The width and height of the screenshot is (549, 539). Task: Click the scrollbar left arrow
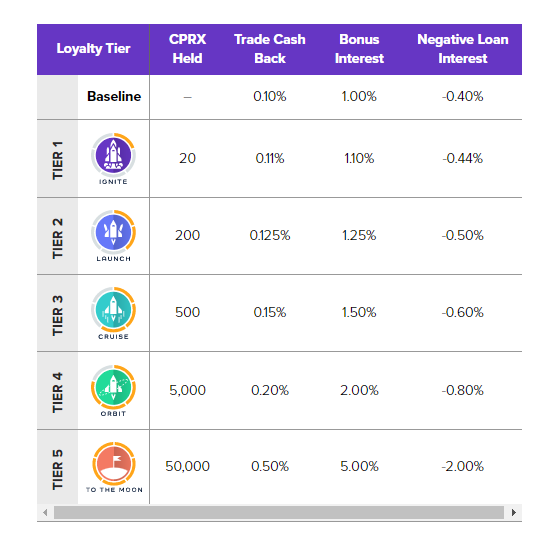point(45,512)
